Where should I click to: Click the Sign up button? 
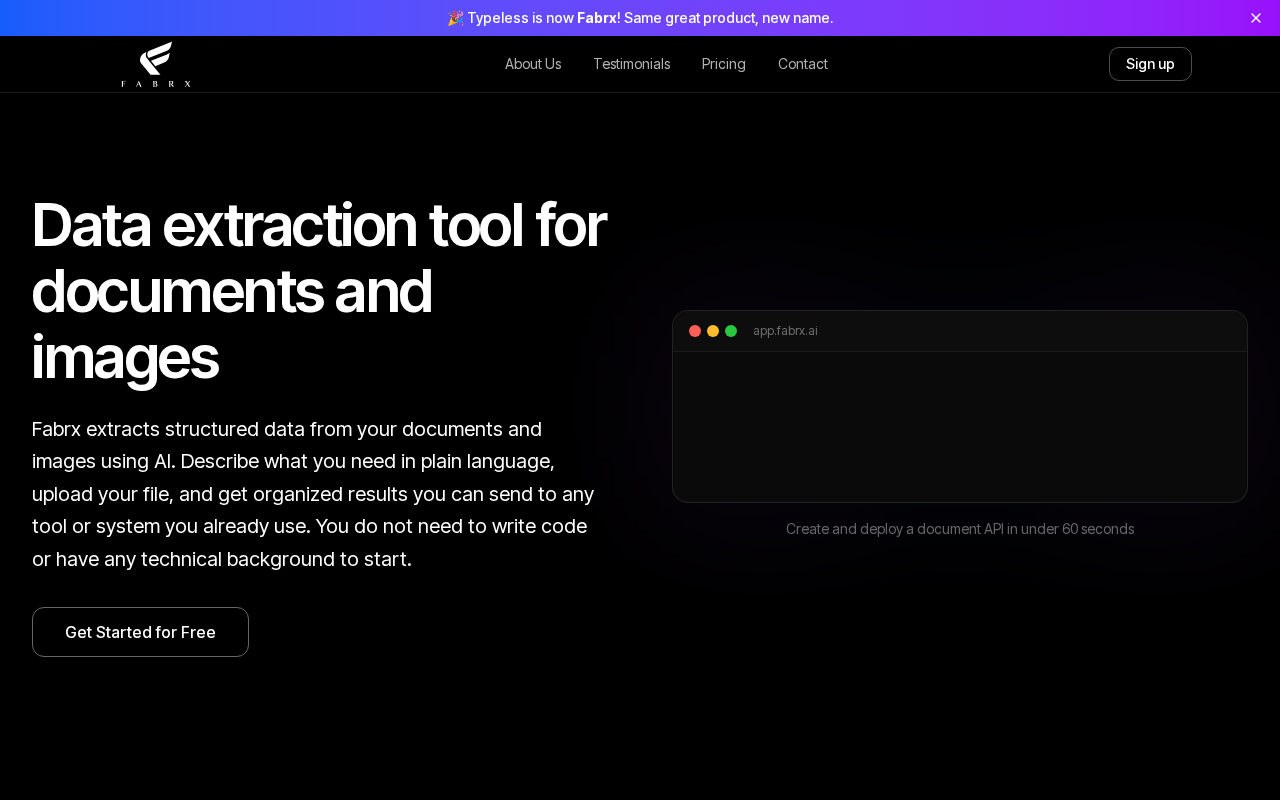coord(1150,64)
